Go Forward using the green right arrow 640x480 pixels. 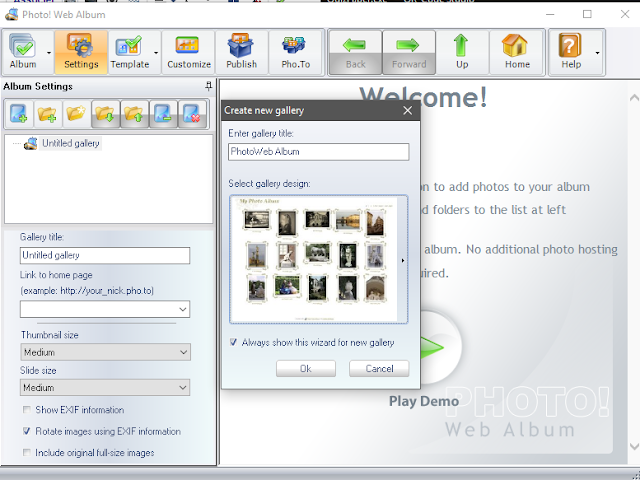[x=409, y=52]
